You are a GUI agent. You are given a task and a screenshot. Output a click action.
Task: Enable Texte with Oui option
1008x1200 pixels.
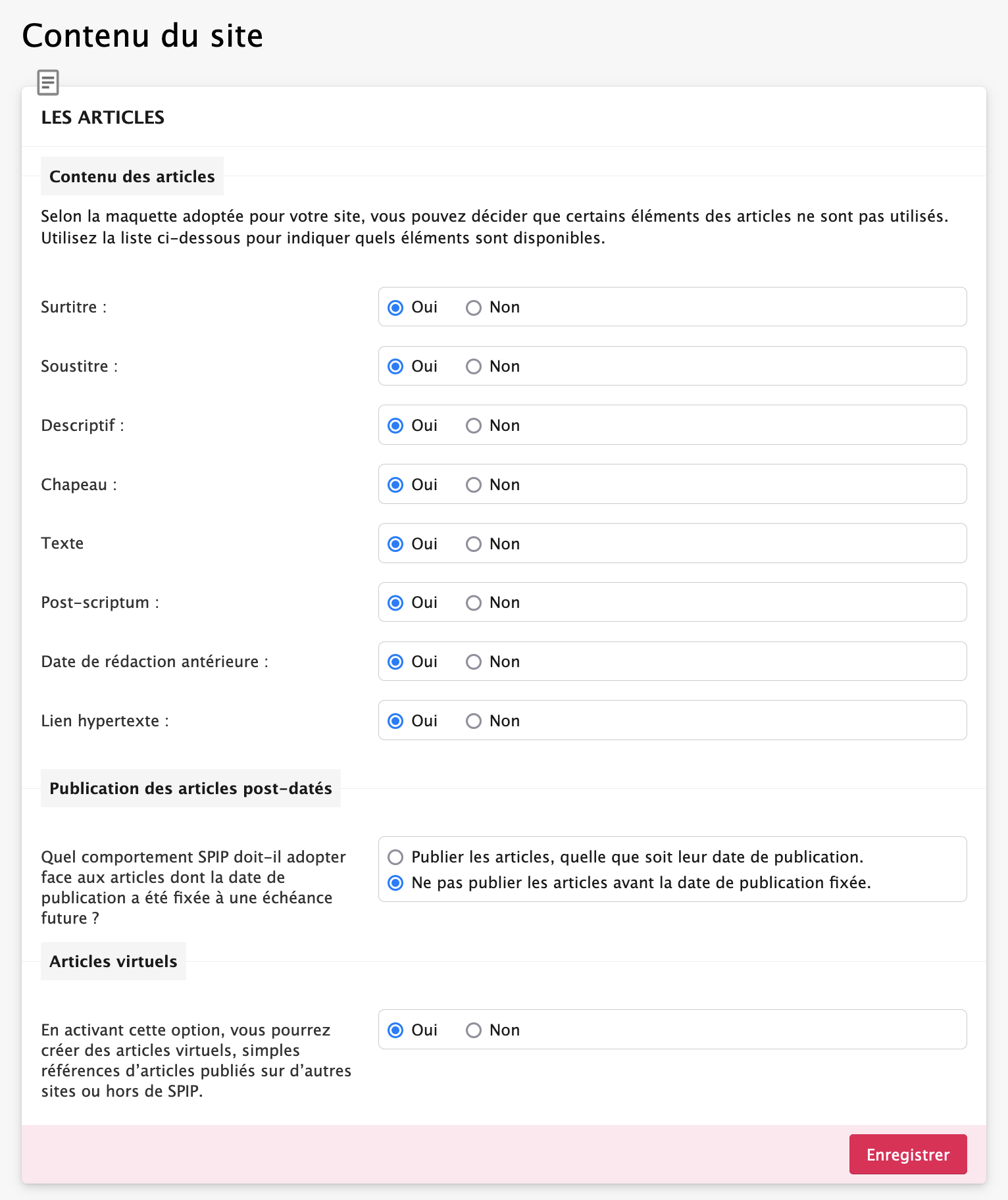395,545
